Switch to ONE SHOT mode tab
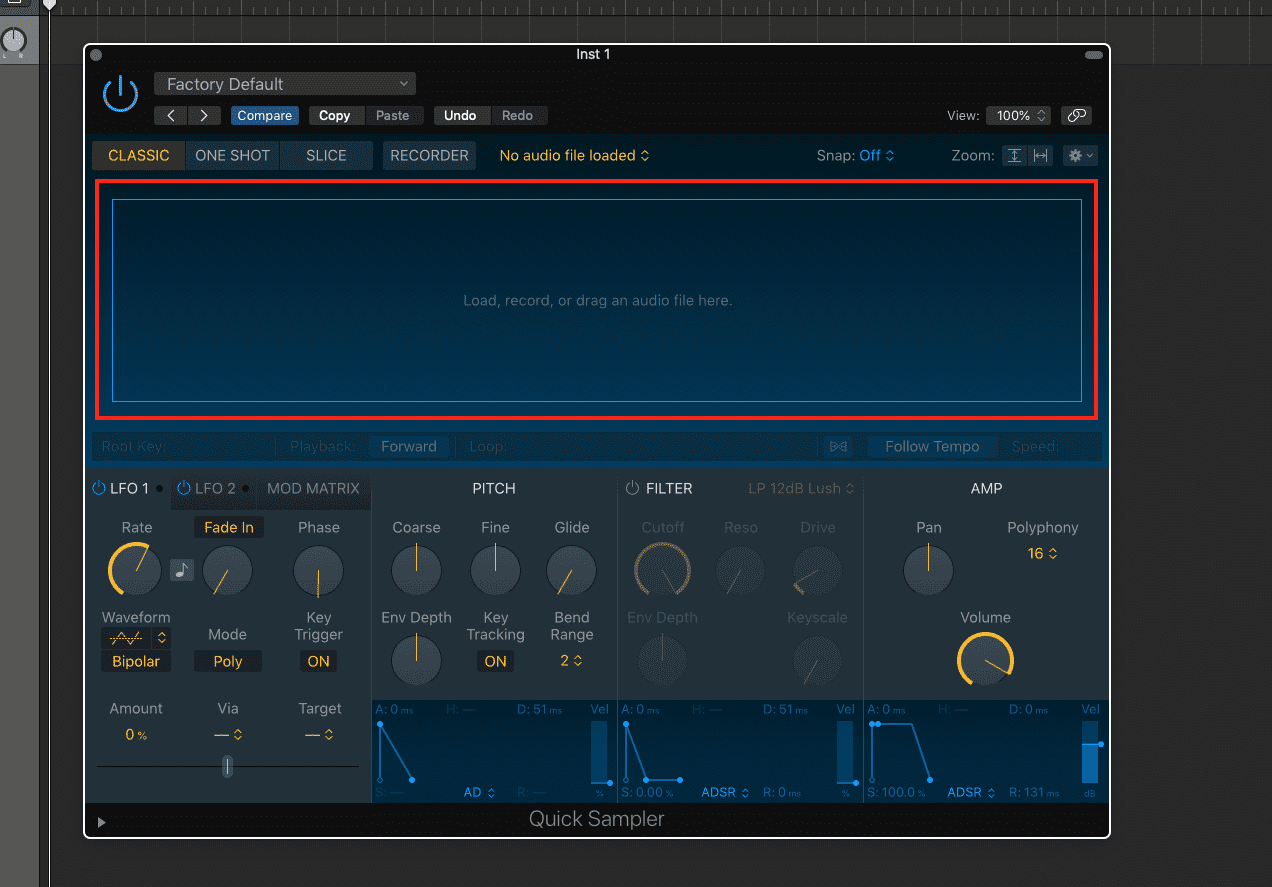Image resolution: width=1272 pixels, height=887 pixels. tap(232, 156)
